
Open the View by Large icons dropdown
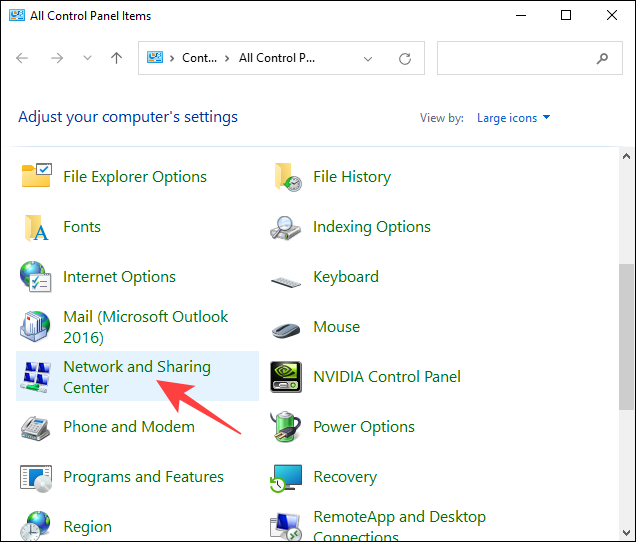pos(513,118)
